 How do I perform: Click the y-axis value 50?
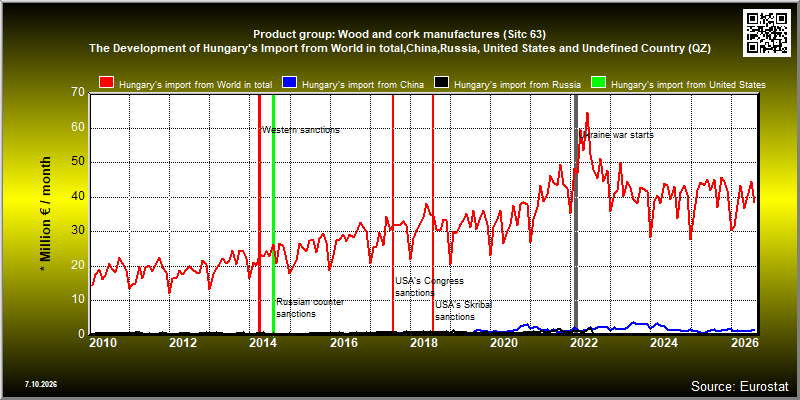(x=78, y=162)
